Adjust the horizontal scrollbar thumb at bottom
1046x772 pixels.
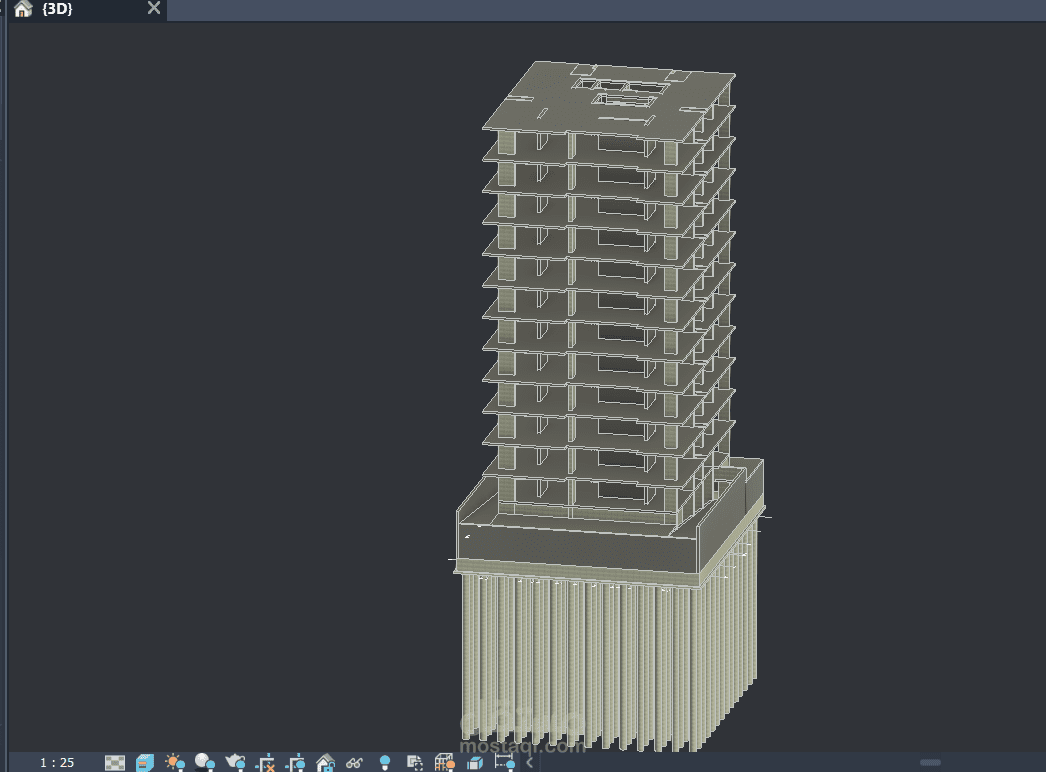point(930,762)
